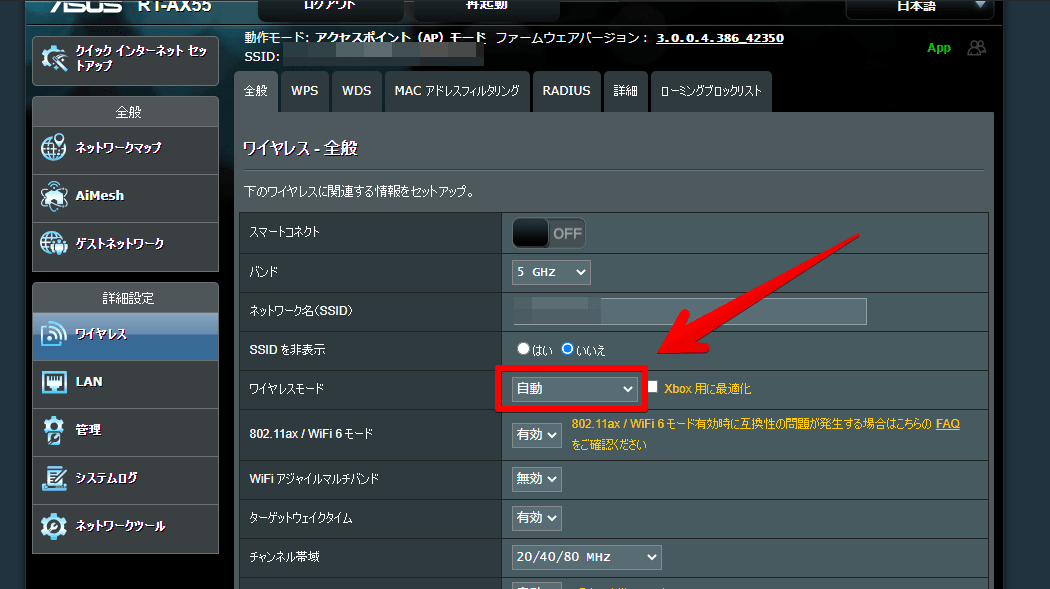Open the LAN settings icon
The height and width of the screenshot is (589, 1050).
[x=54, y=382]
